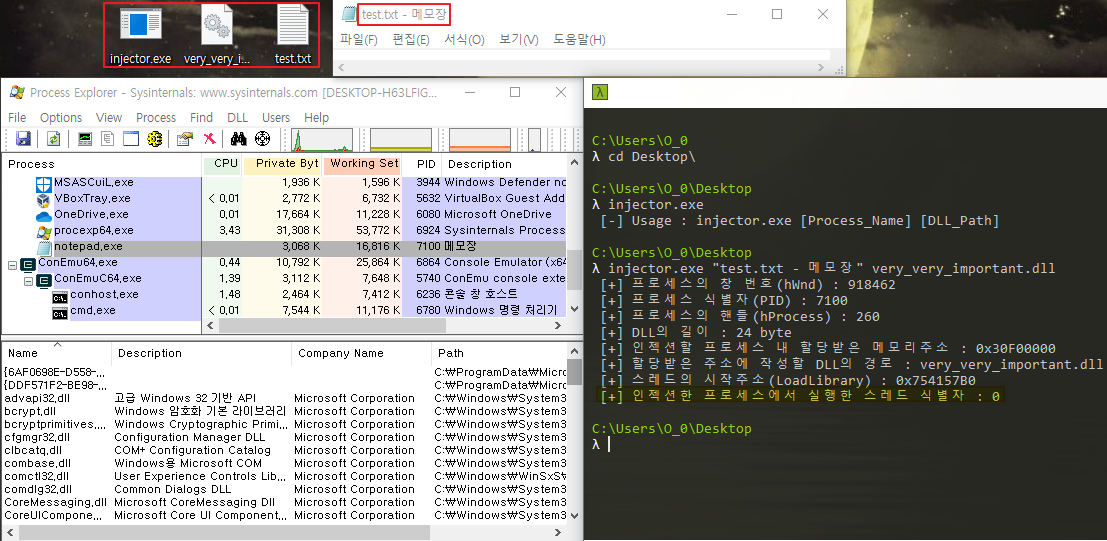
Task: Select combase.dll in the DLL list
Action: coord(284,463)
